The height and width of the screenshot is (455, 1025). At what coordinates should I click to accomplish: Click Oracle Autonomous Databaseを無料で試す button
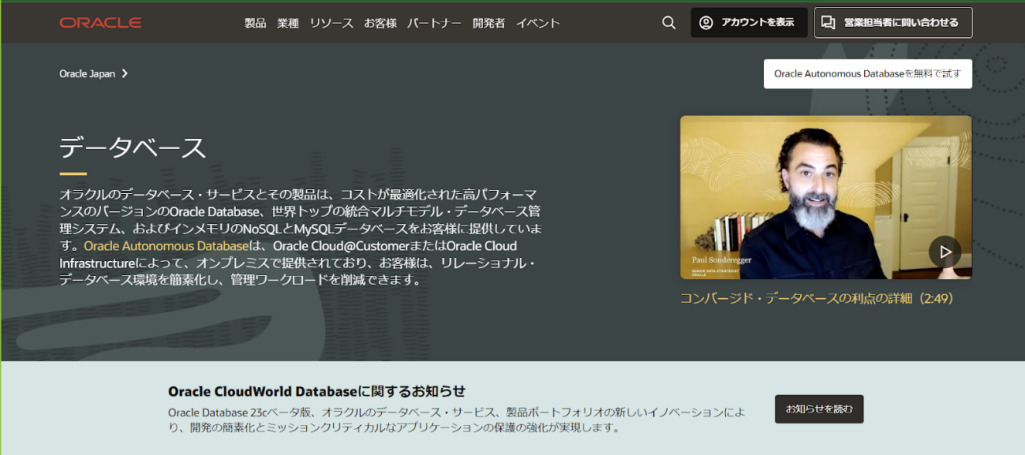867,74
